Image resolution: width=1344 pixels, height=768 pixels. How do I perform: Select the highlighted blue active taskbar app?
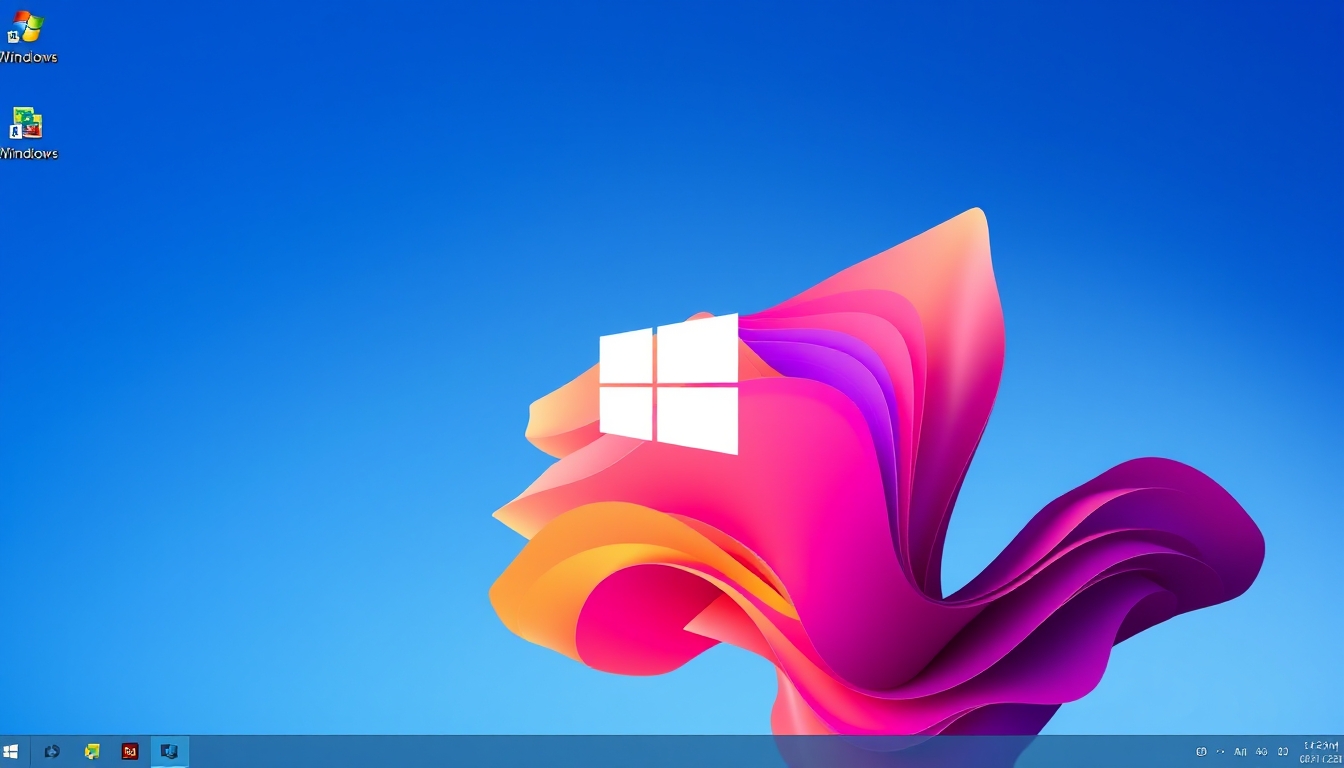[x=169, y=751]
